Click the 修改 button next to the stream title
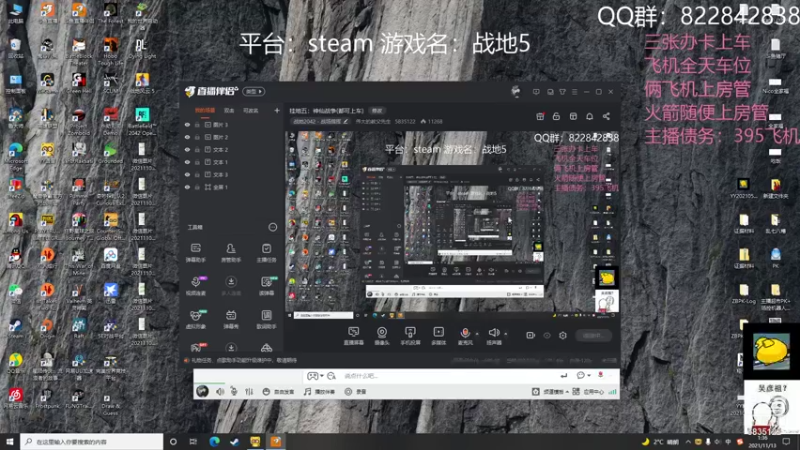 [377, 110]
